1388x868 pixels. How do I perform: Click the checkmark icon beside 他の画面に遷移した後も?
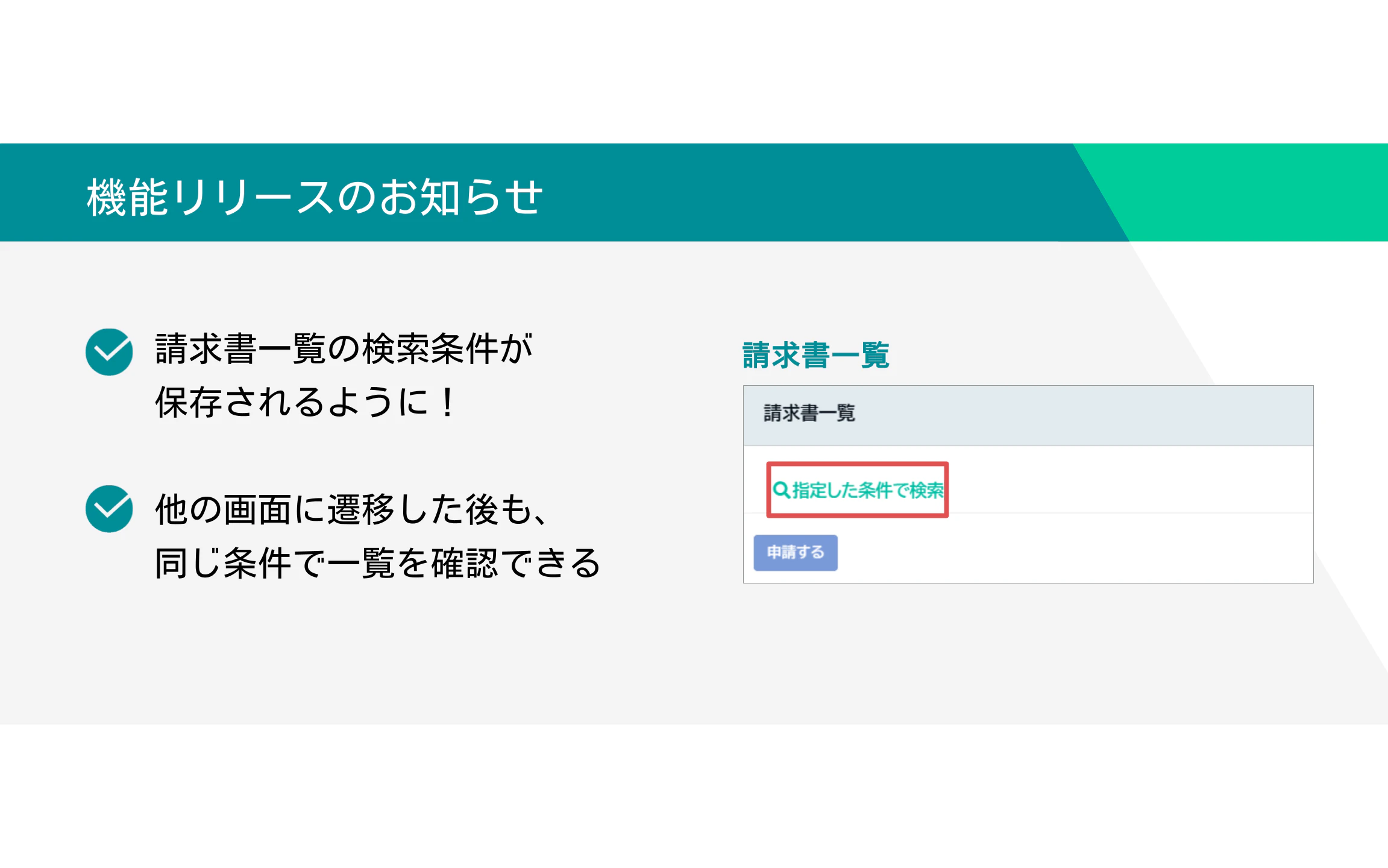[109, 509]
